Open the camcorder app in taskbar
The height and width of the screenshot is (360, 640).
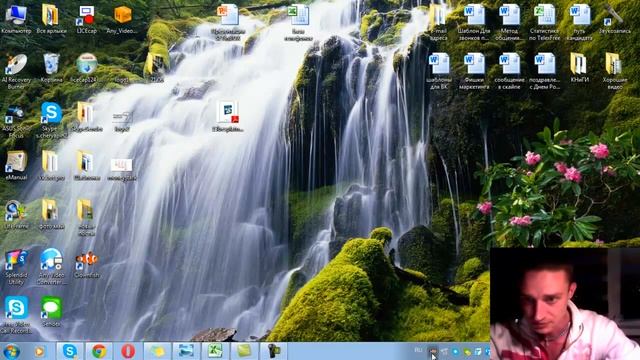tap(273, 351)
